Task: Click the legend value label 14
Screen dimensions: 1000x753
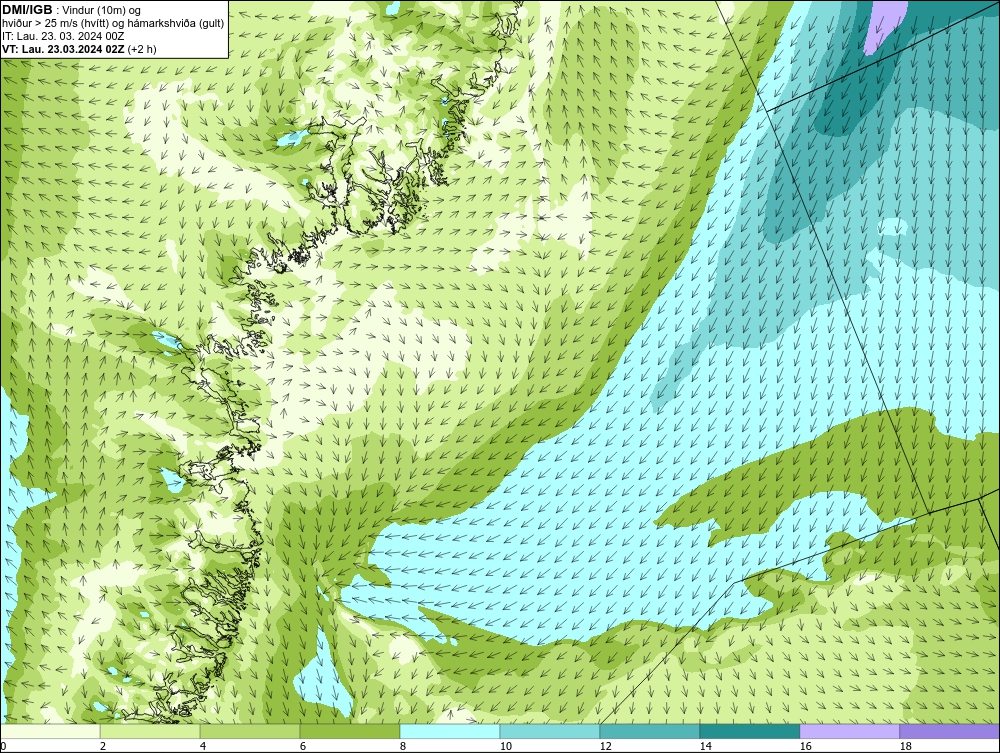Action: (x=705, y=746)
